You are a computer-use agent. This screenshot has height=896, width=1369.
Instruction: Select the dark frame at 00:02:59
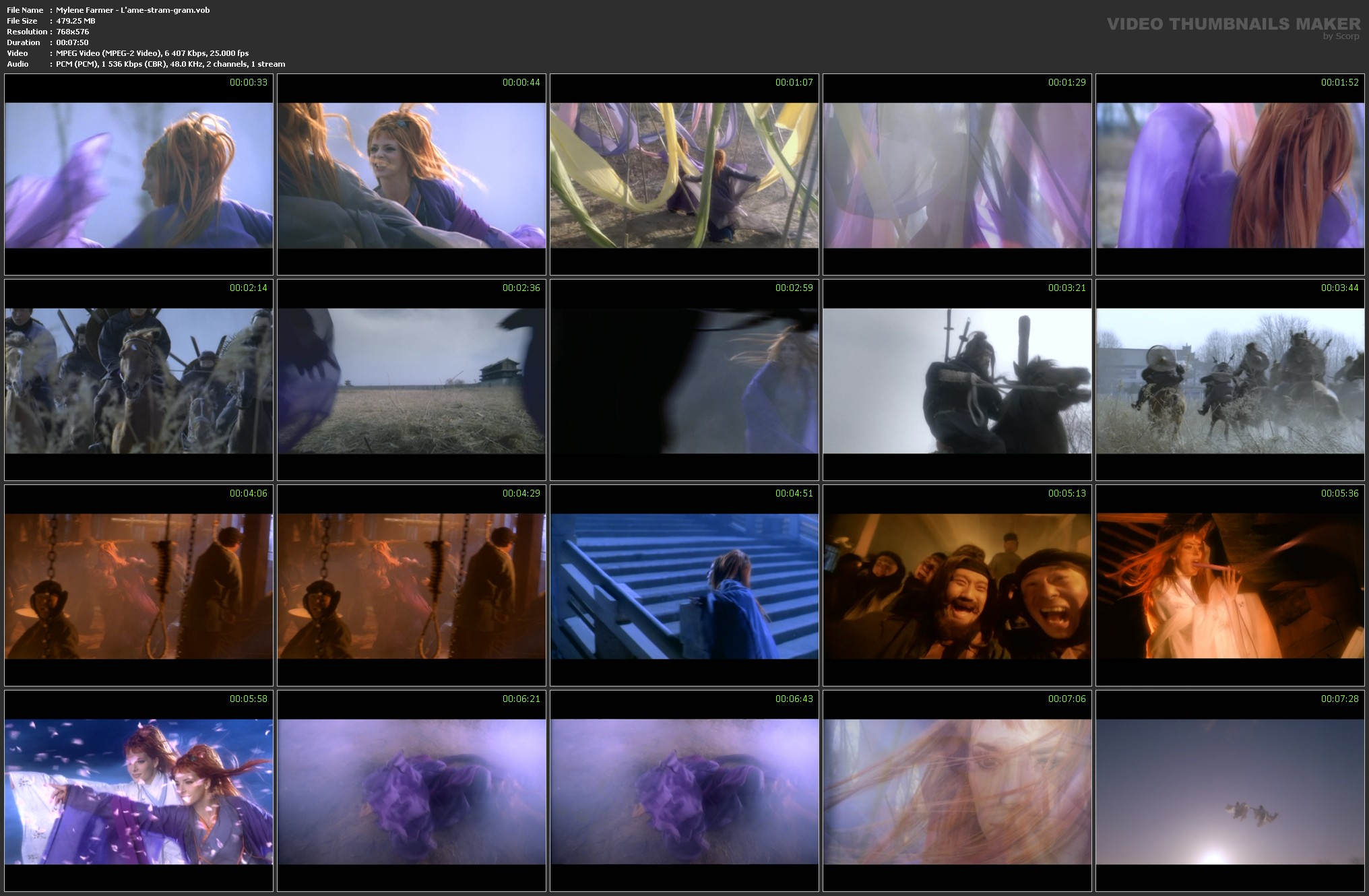[684, 380]
